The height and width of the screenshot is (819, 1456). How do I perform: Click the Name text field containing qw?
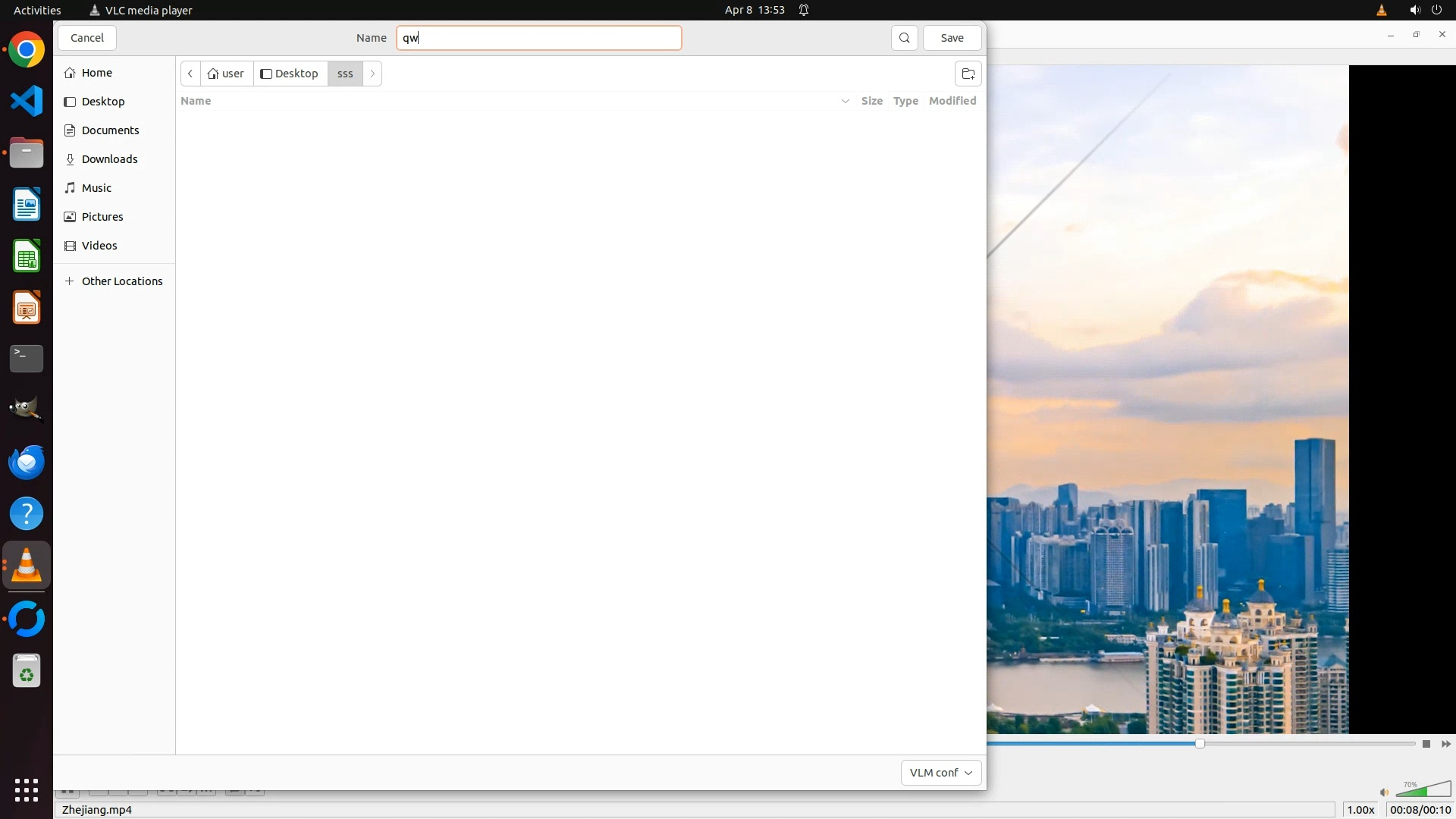(538, 38)
